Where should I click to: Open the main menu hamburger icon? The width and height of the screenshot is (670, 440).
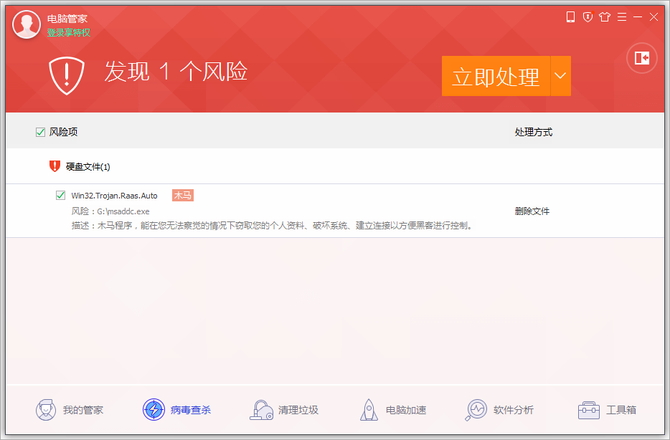click(x=622, y=17)
